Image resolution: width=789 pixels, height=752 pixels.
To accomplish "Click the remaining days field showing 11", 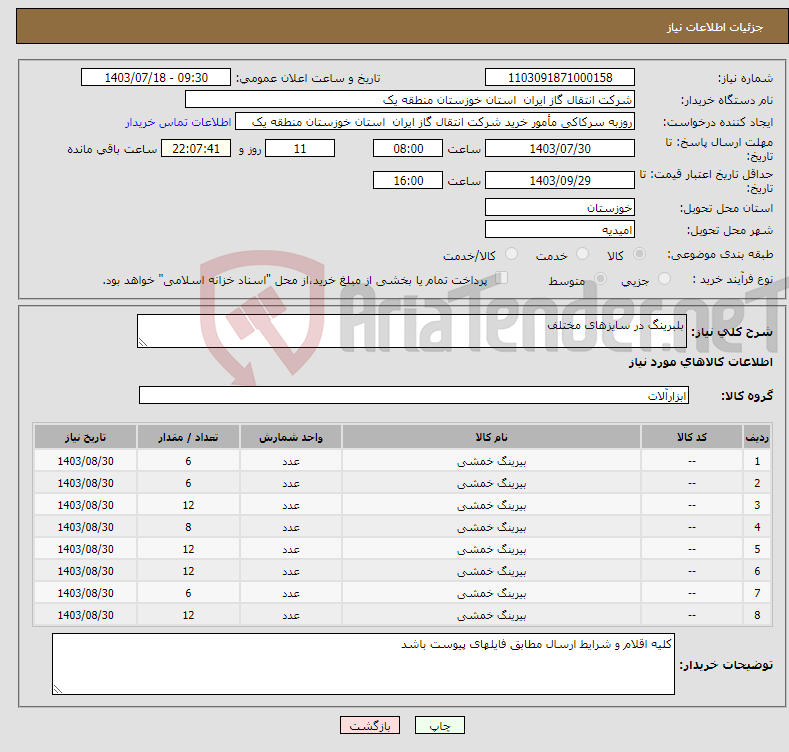I will tap(300, 148).
